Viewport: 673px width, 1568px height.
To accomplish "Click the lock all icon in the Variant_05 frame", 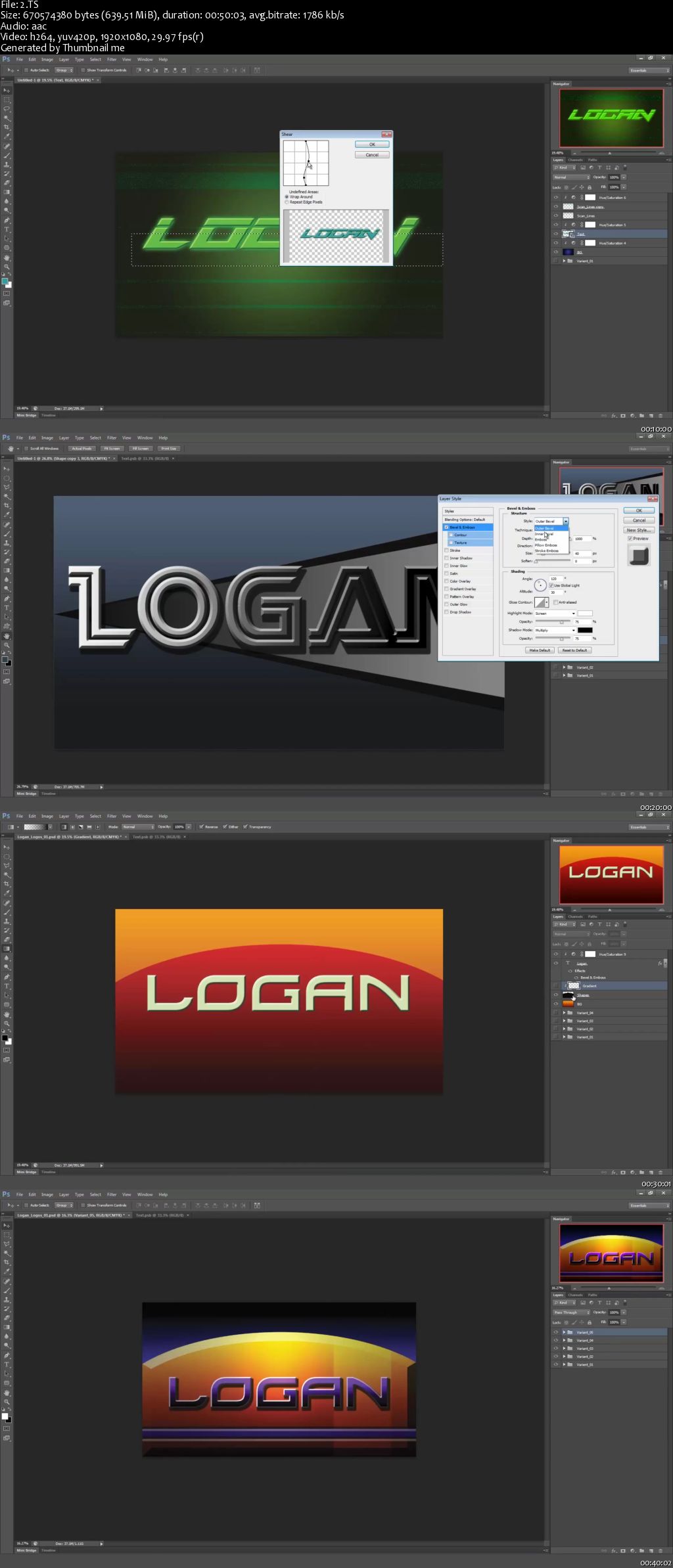I will 589,1322.
